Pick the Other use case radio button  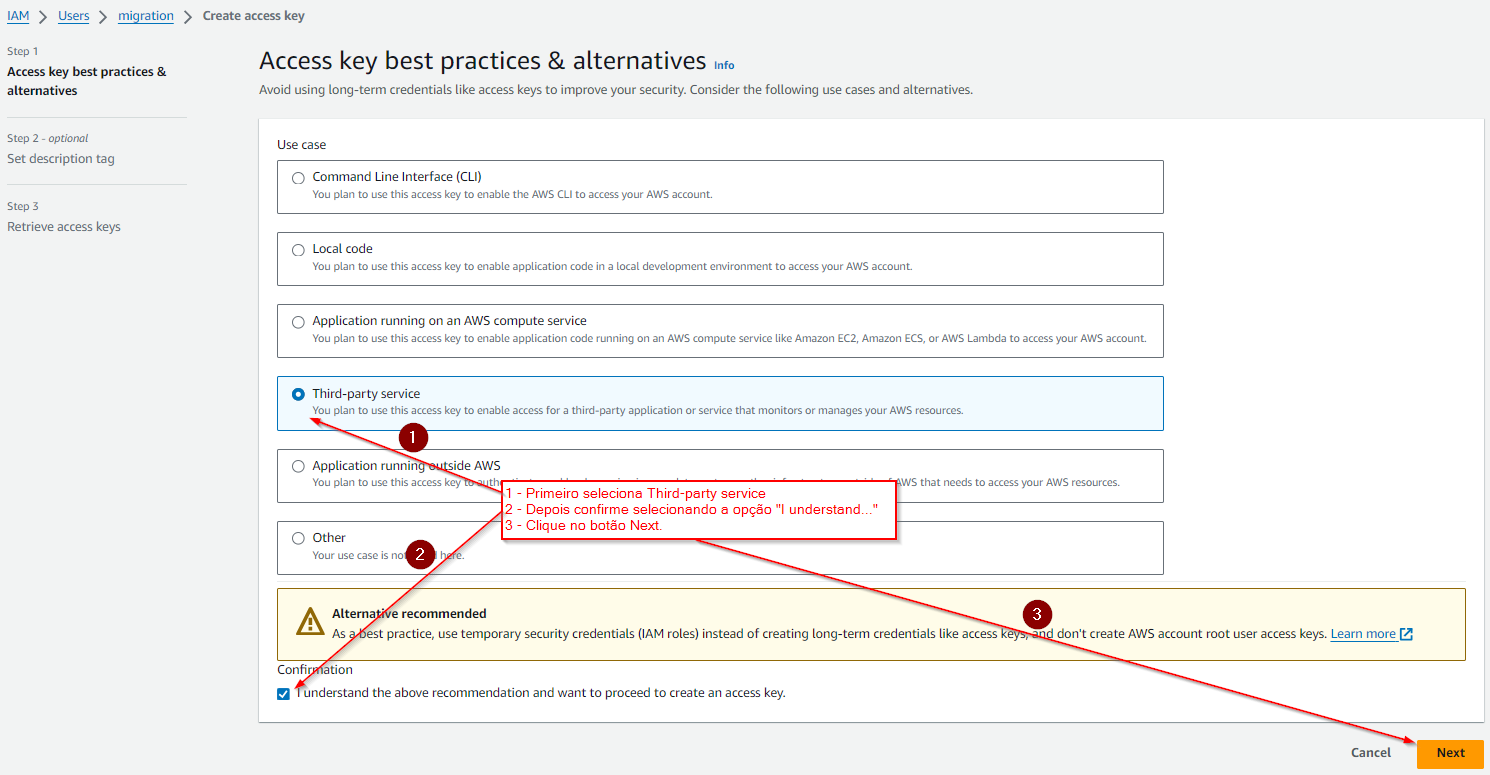coord(298,538)
